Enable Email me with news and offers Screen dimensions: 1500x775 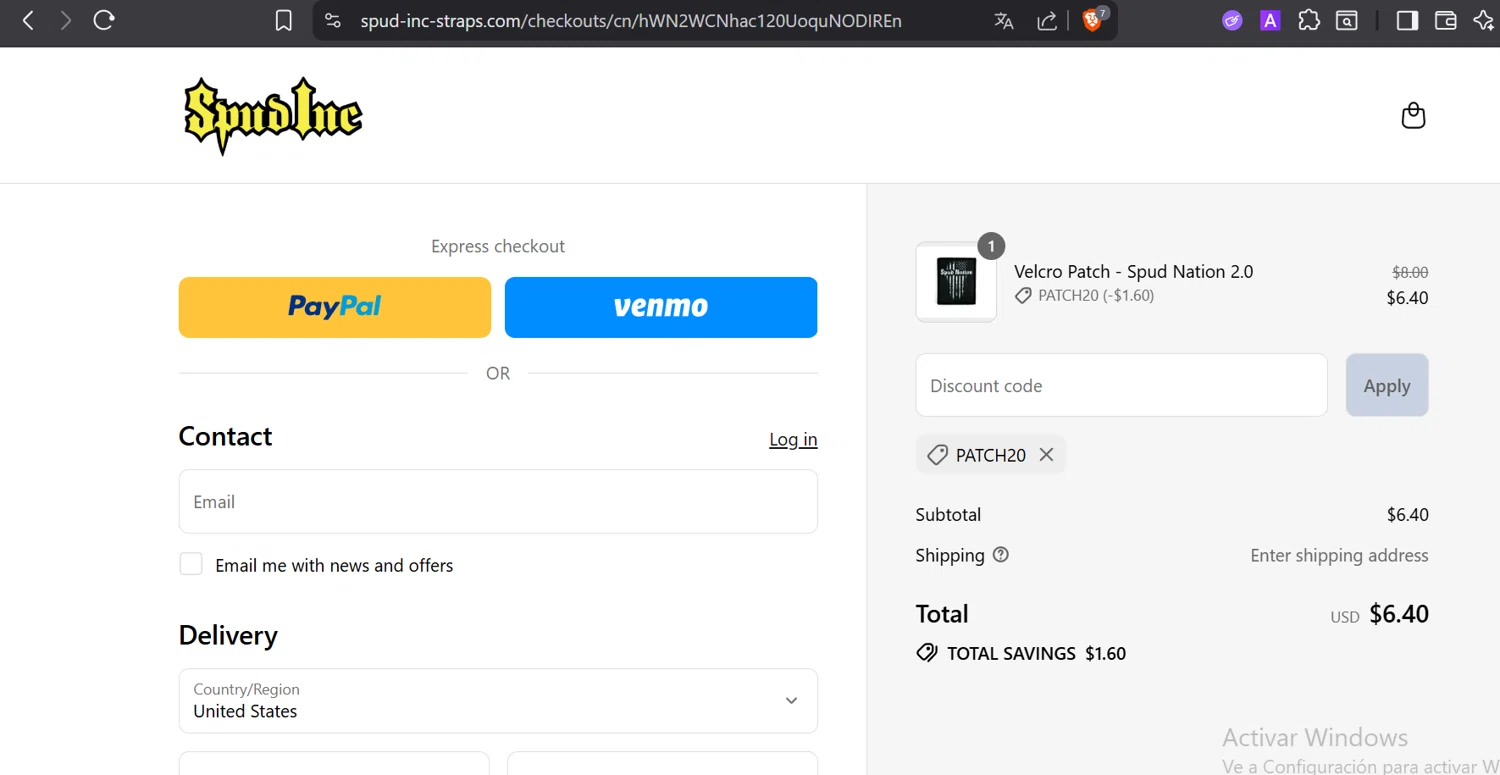click(191, 564)
